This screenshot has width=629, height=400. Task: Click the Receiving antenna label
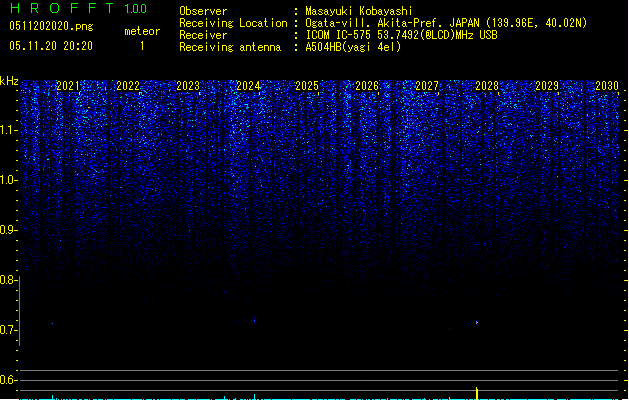coord(230,47)
